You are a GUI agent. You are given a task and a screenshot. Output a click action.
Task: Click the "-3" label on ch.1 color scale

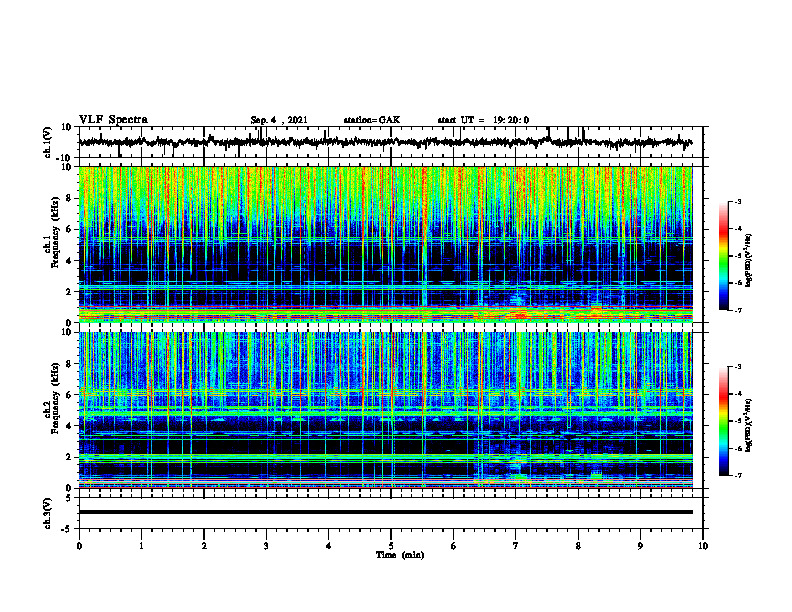click(737, 201)
